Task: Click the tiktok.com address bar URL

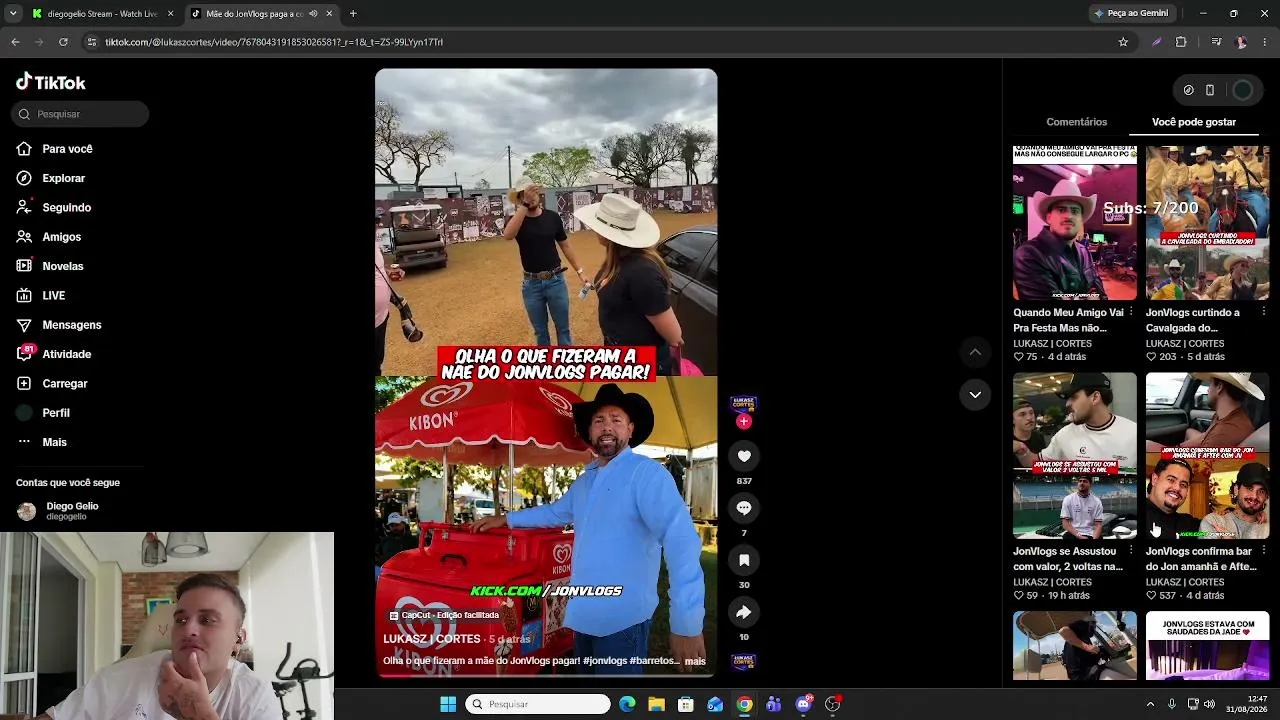Action: [274, 42]
